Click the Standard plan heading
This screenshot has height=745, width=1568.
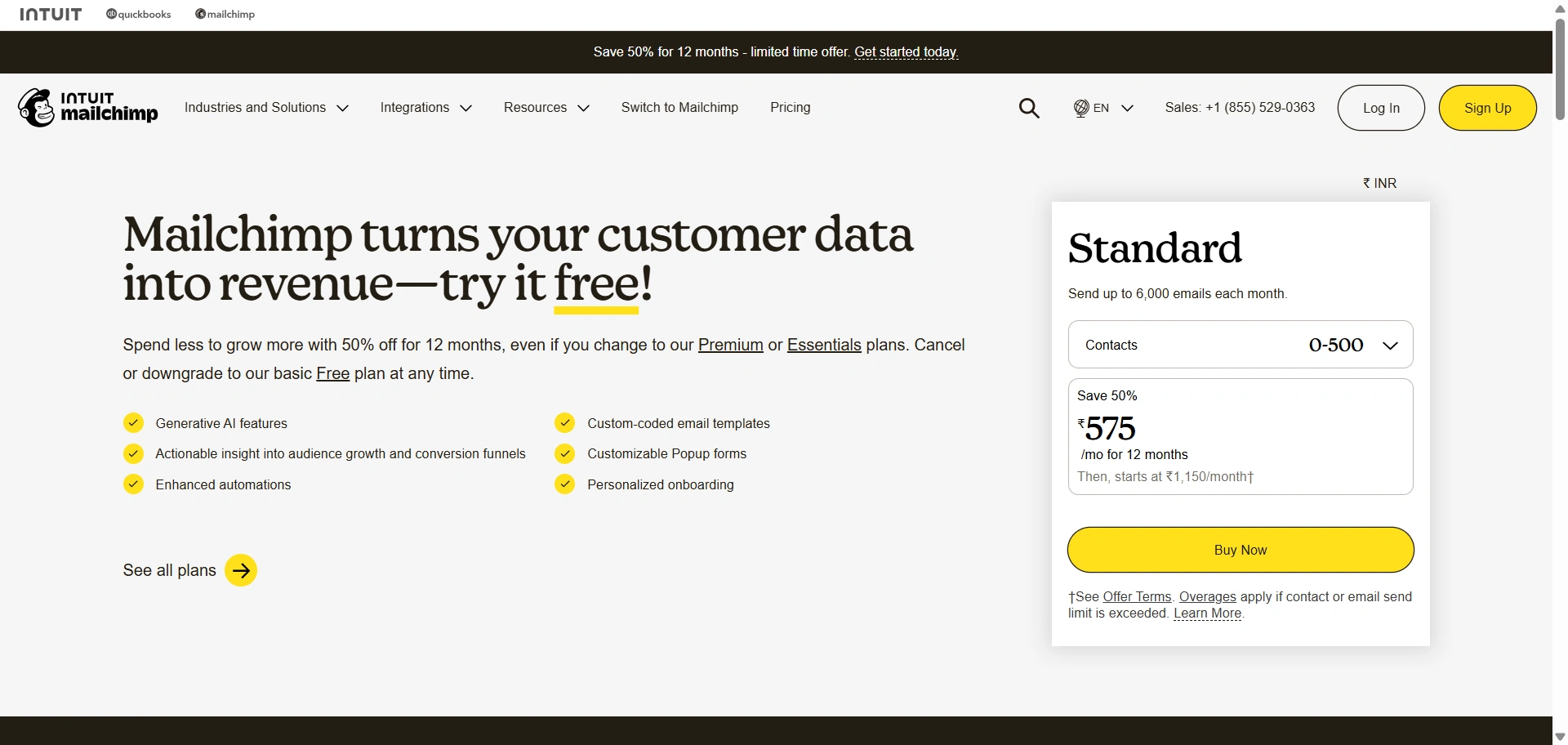pyautogui.click(x=1155, y=248)
